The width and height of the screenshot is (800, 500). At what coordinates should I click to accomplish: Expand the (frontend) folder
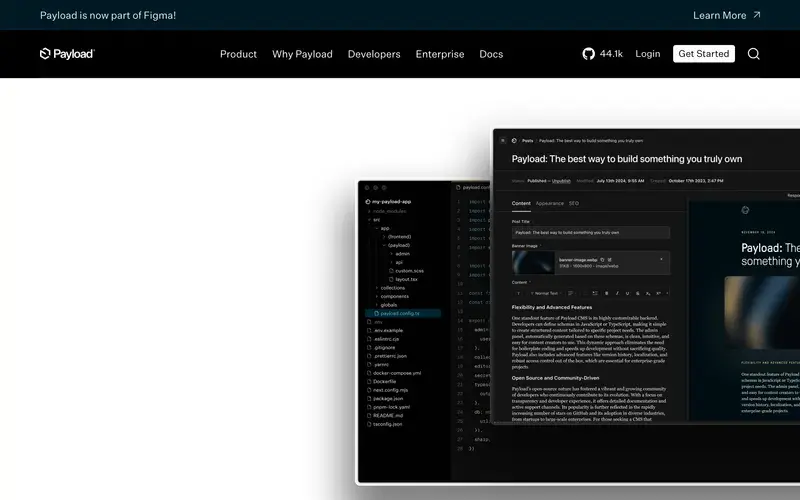coord(397,237)
